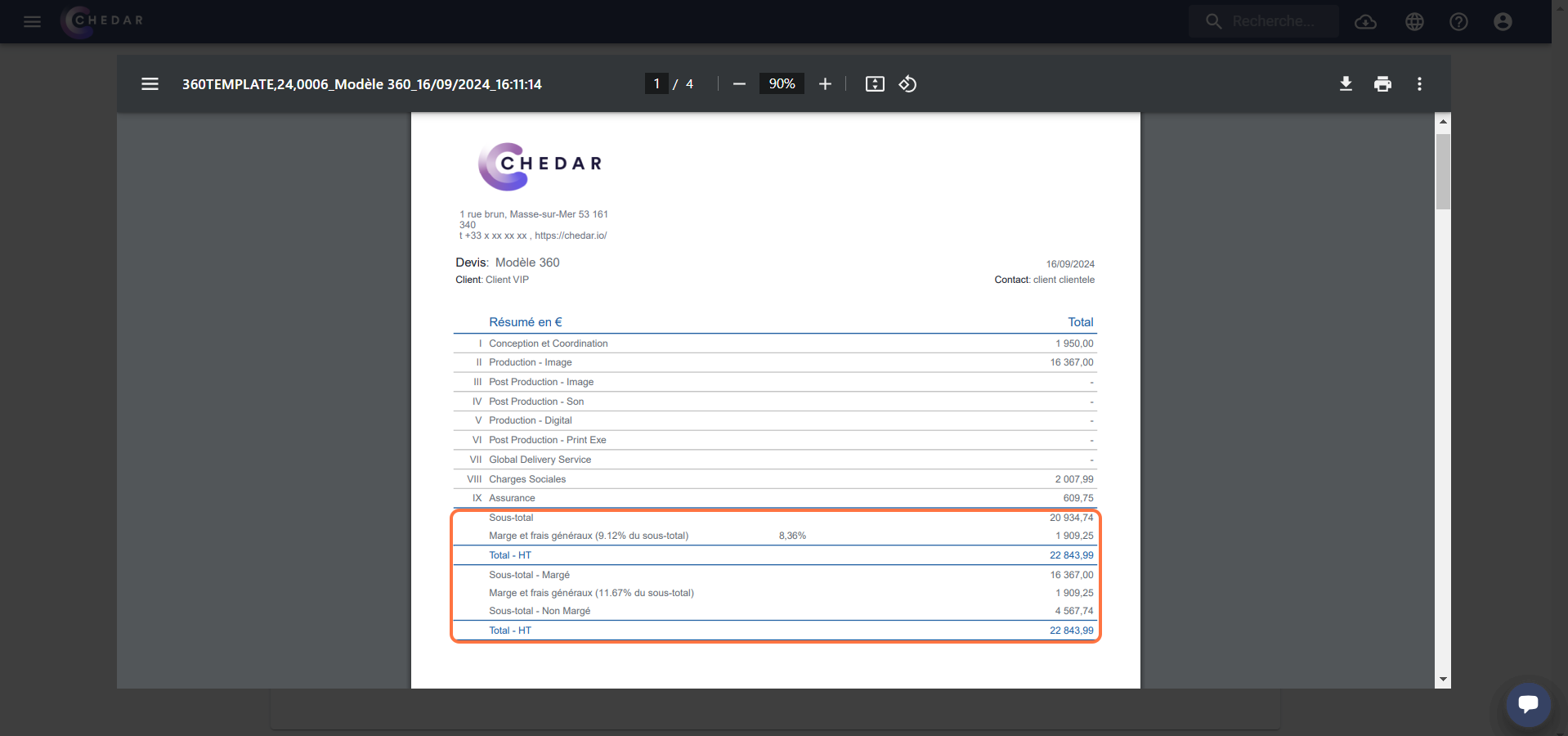Toggle the PDF viewer sidebar menu

point(150,84)
